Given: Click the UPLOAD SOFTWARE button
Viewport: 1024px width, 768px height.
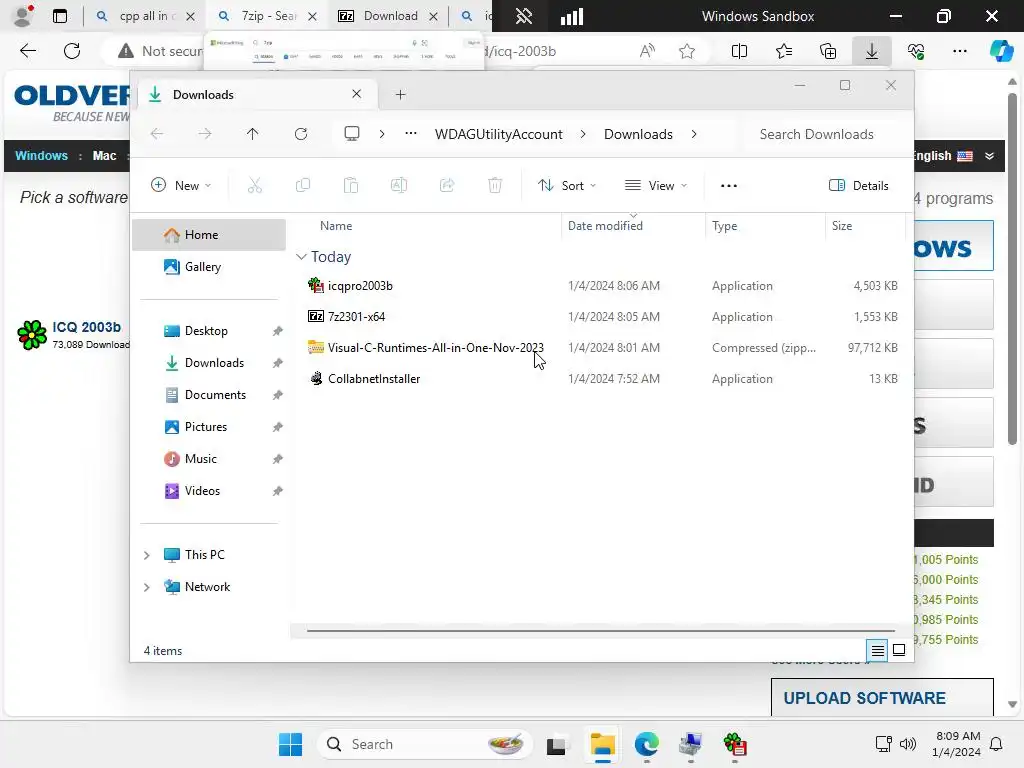Looking at the screenshot, I should [x=882, y=697].
